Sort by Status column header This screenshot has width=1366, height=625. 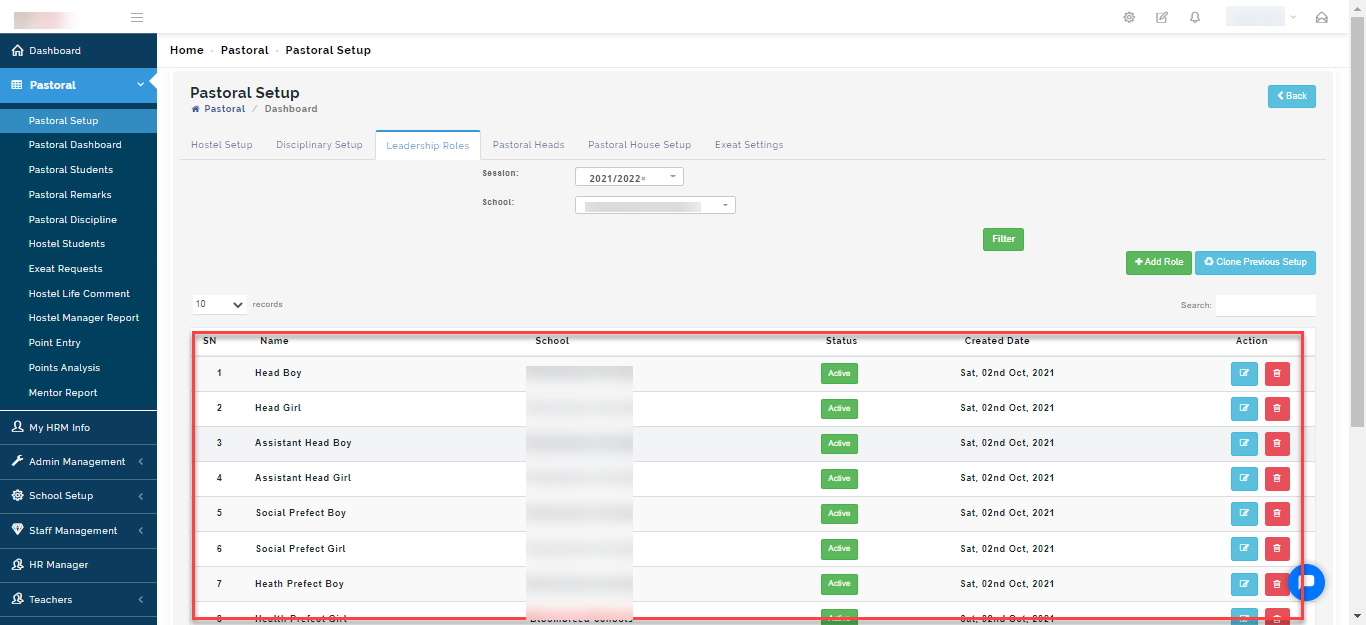click(x=841, y=341)
